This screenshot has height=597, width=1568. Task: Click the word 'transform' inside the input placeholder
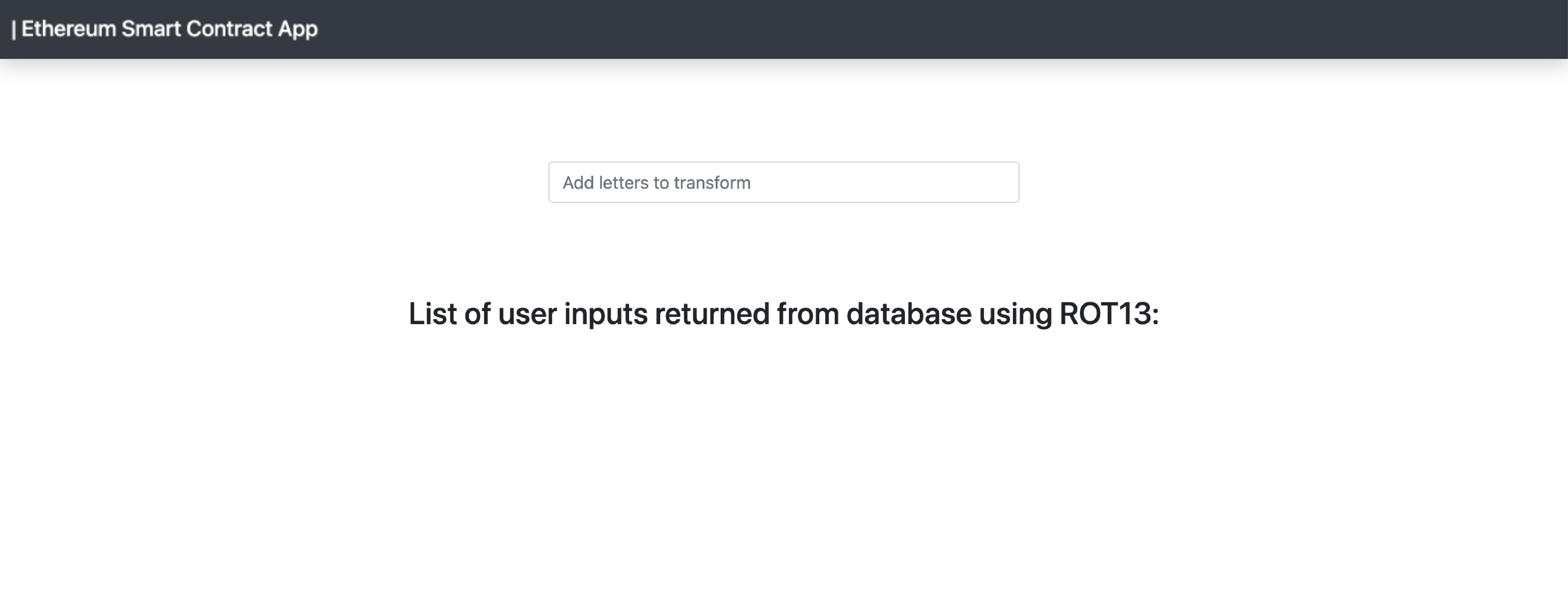(x=712, y=183)
